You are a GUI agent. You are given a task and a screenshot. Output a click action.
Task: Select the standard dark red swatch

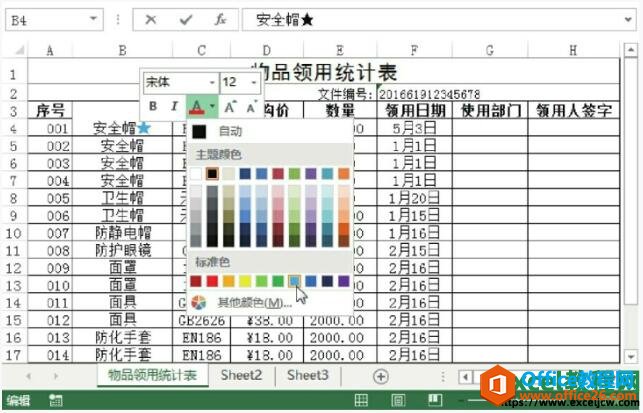click(196, 281)
